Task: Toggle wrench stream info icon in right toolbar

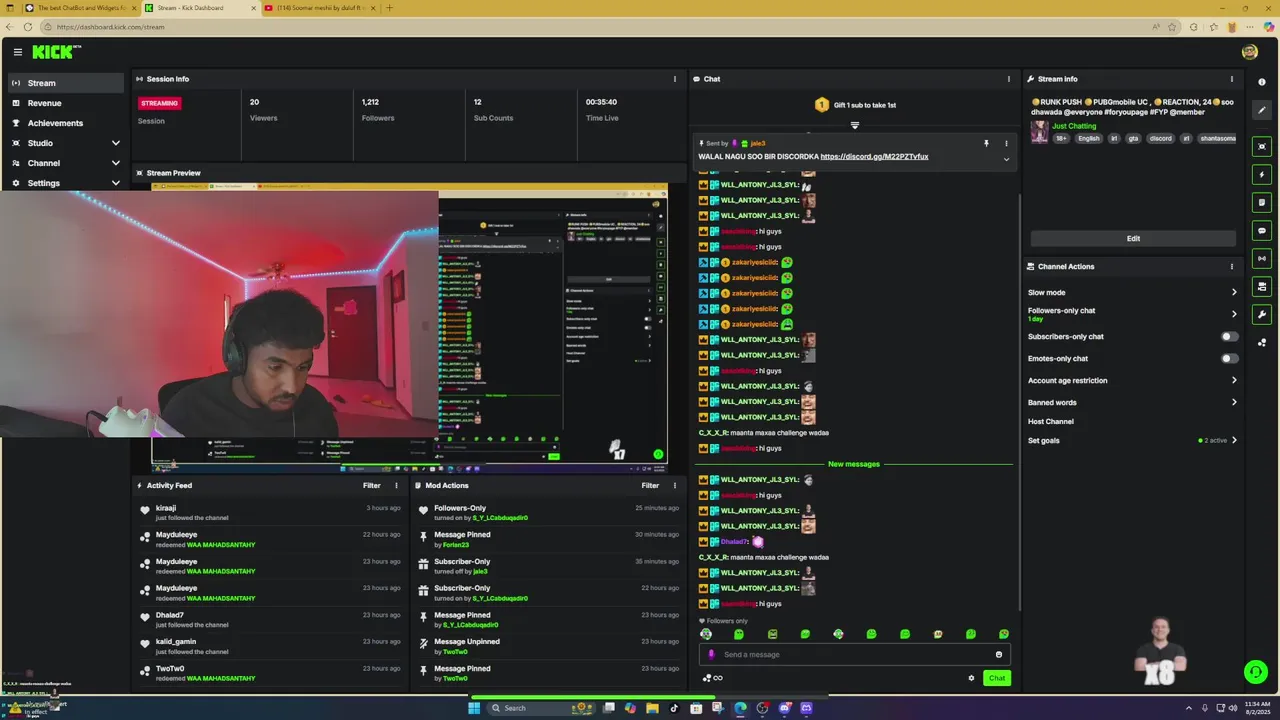Action: point(1262,315)
